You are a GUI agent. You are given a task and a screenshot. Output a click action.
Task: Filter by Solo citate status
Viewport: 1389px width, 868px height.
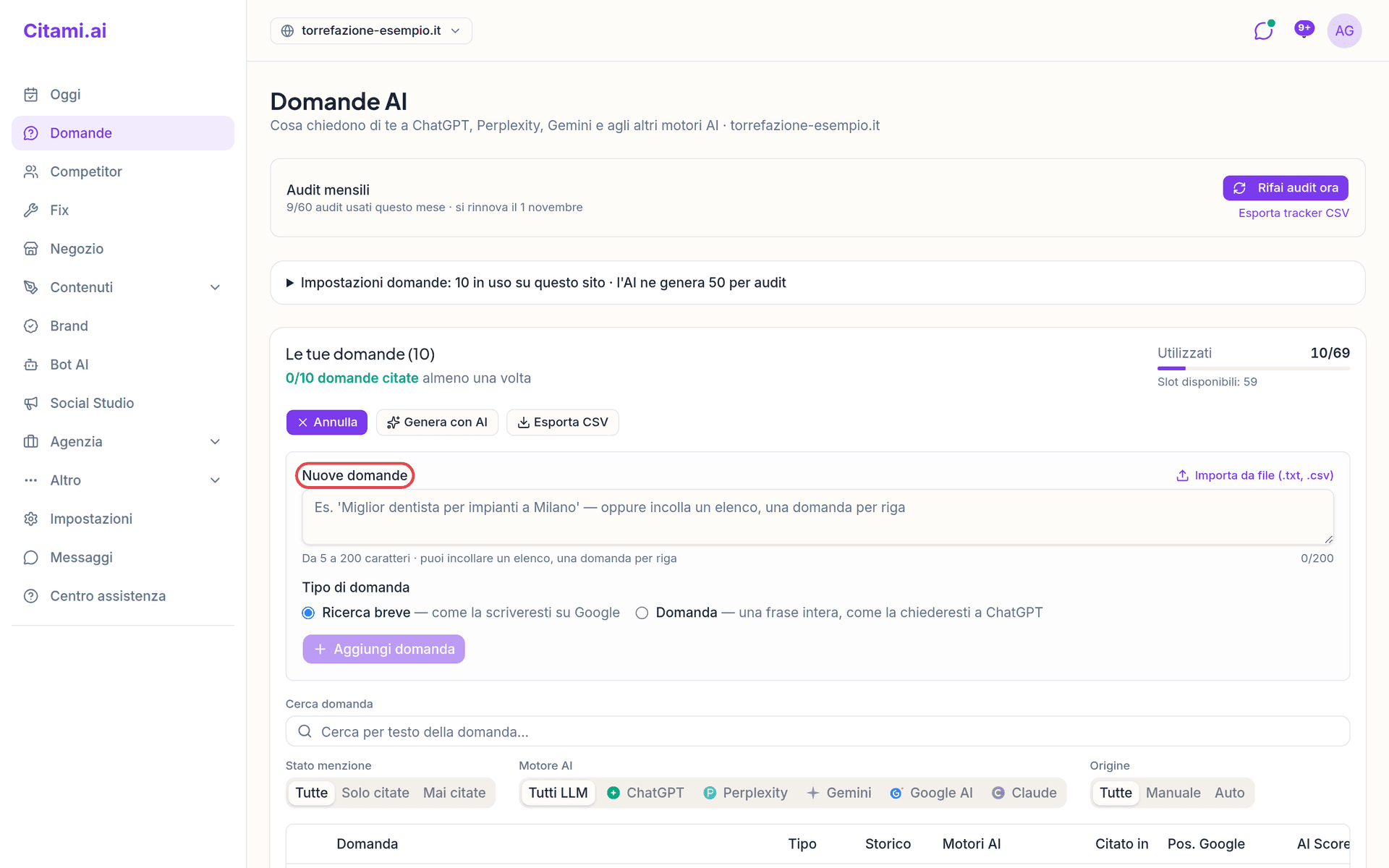click(375, 793)
